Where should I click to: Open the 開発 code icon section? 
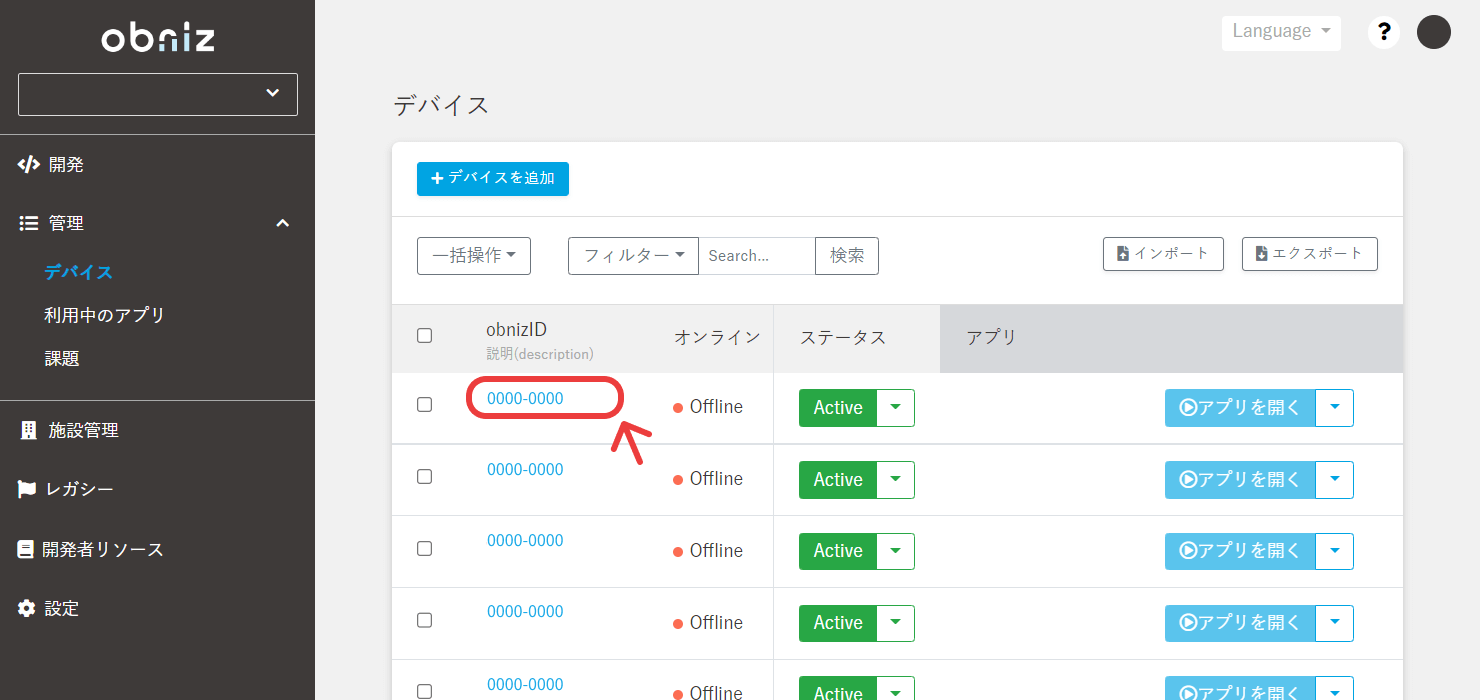pyautogui.click(x=29, y=165)
